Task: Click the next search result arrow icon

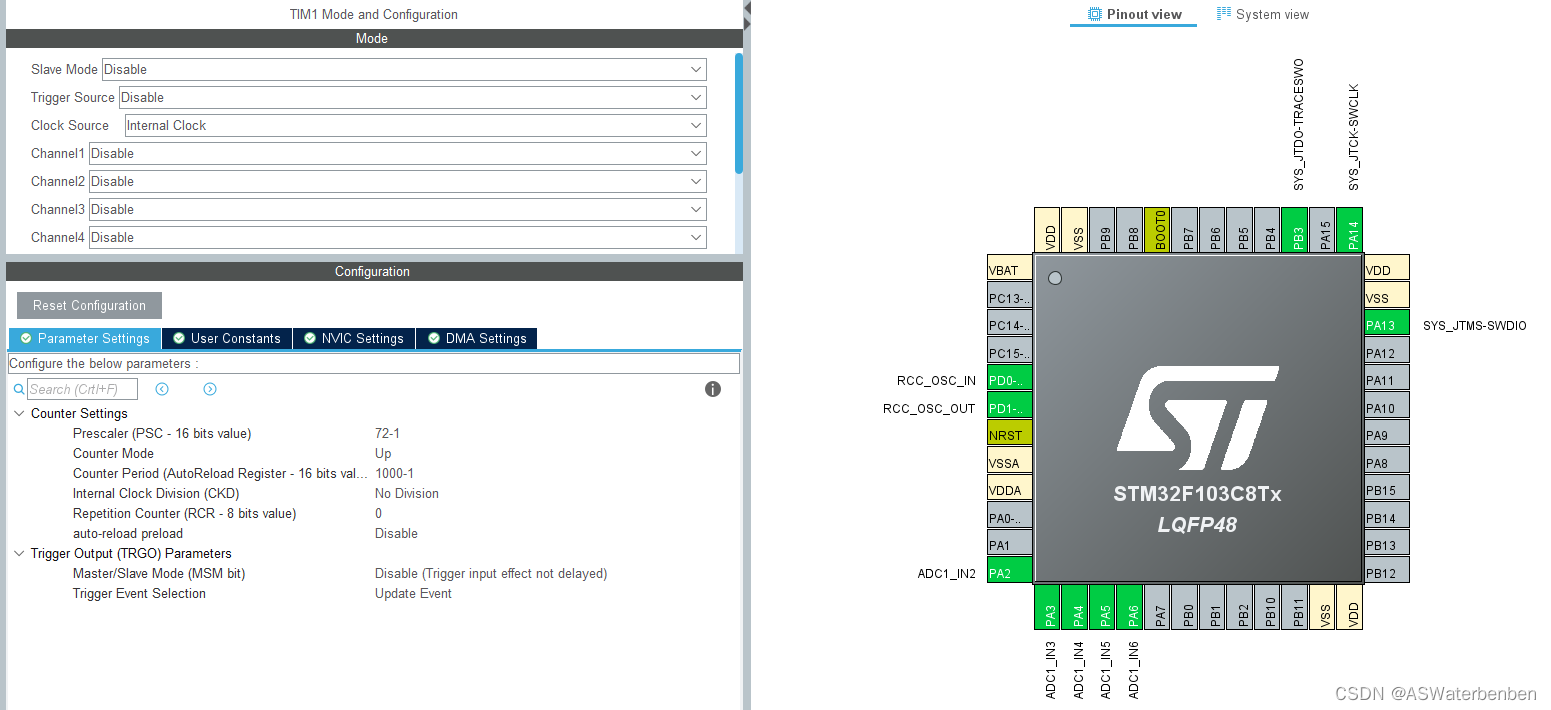Action: (209, 389)
